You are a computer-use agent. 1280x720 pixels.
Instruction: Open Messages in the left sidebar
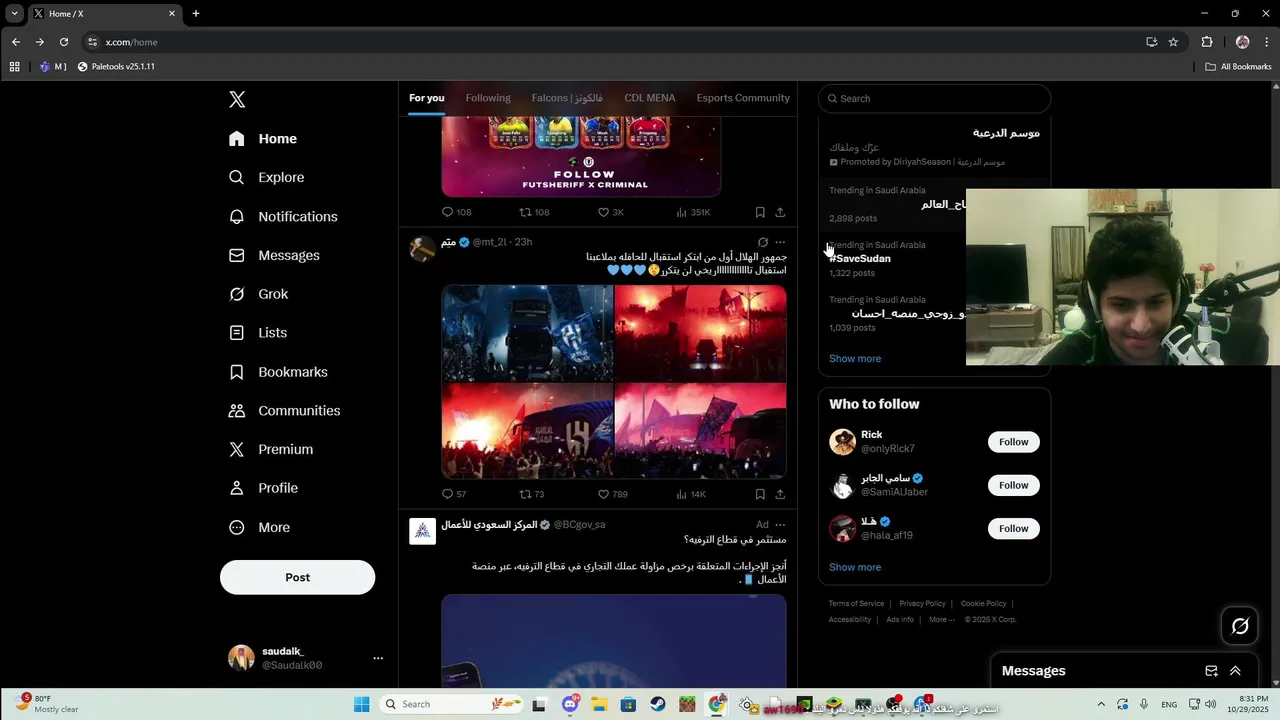tap(274, 256)
